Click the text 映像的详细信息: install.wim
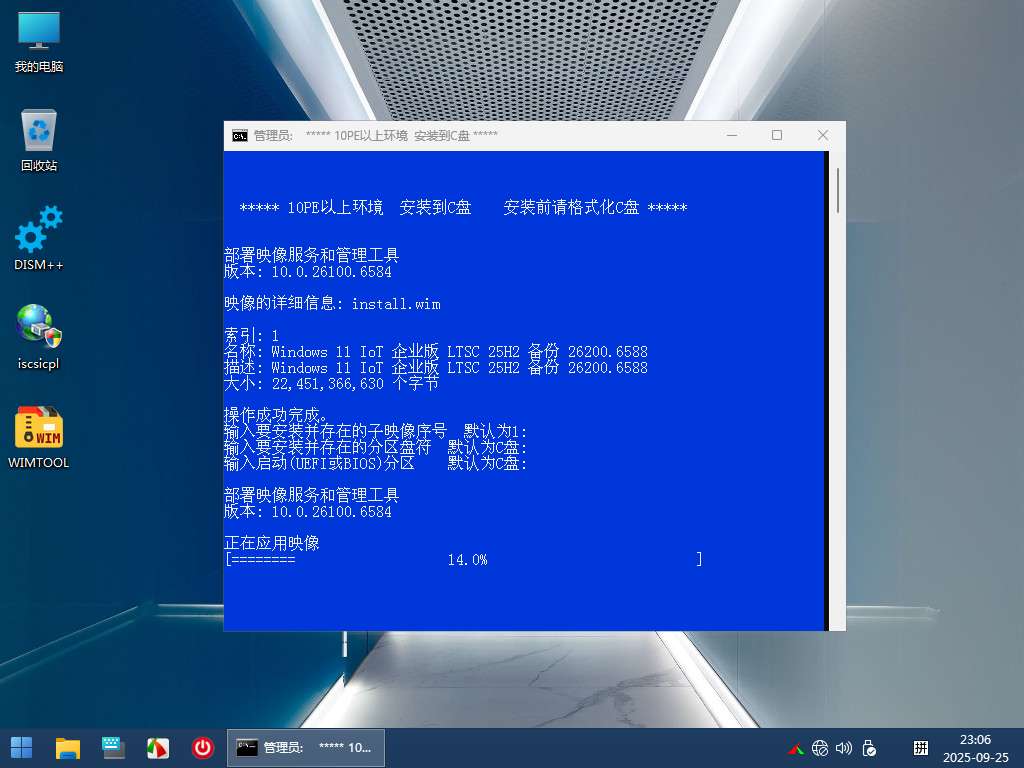This screenshot has width=1024, height=768. coord(332,304)
